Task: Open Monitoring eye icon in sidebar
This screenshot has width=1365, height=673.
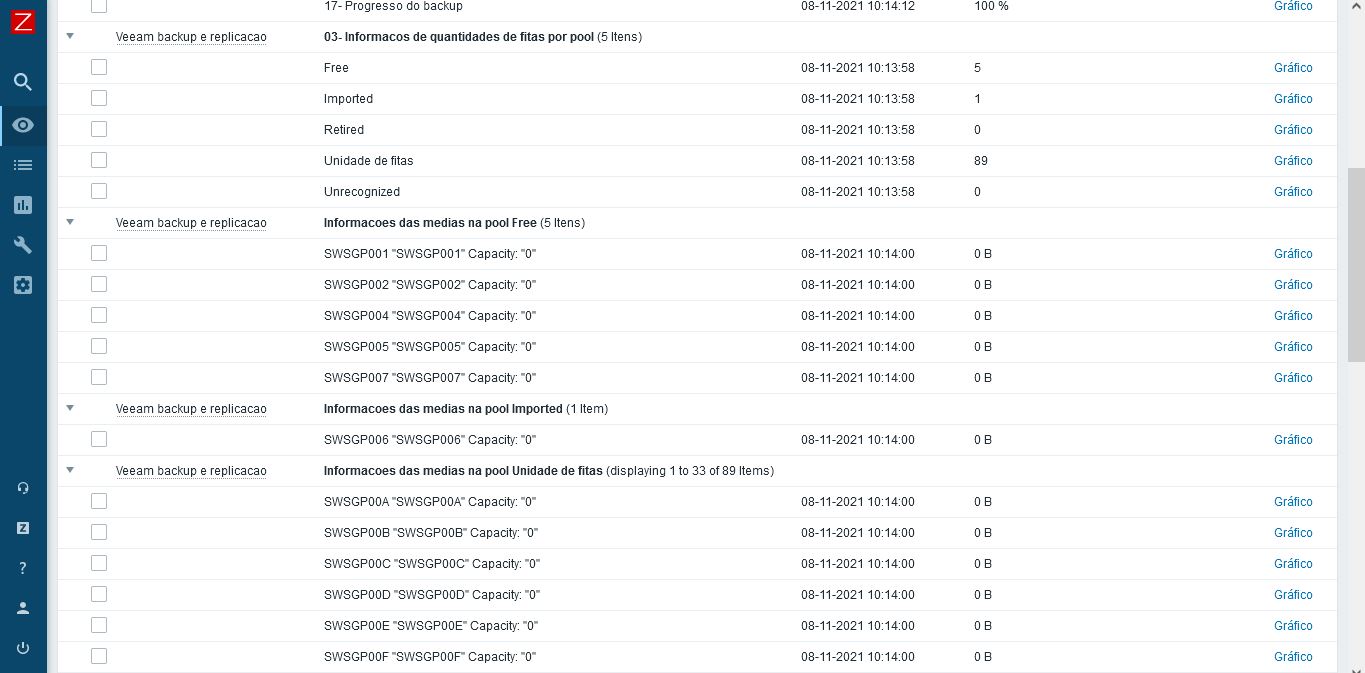Action: [23, 125]
